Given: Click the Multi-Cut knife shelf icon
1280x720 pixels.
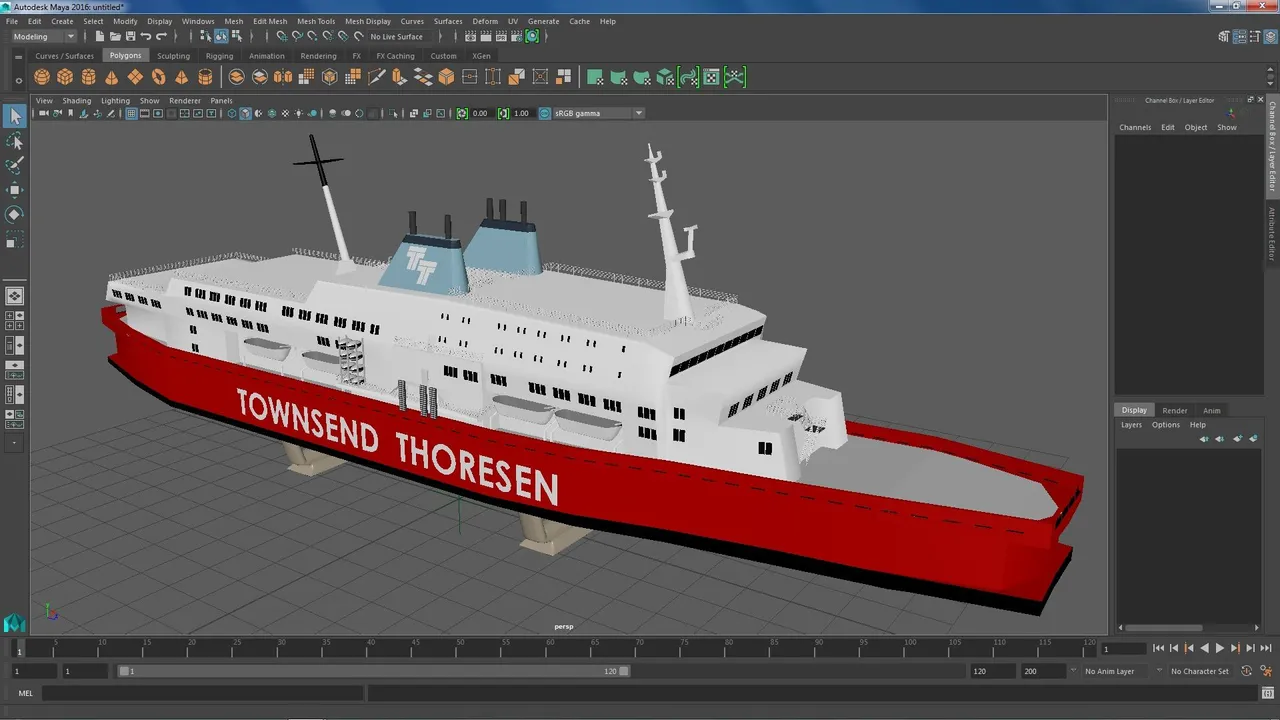Looking at the screenshot, I should pos(377,77).
